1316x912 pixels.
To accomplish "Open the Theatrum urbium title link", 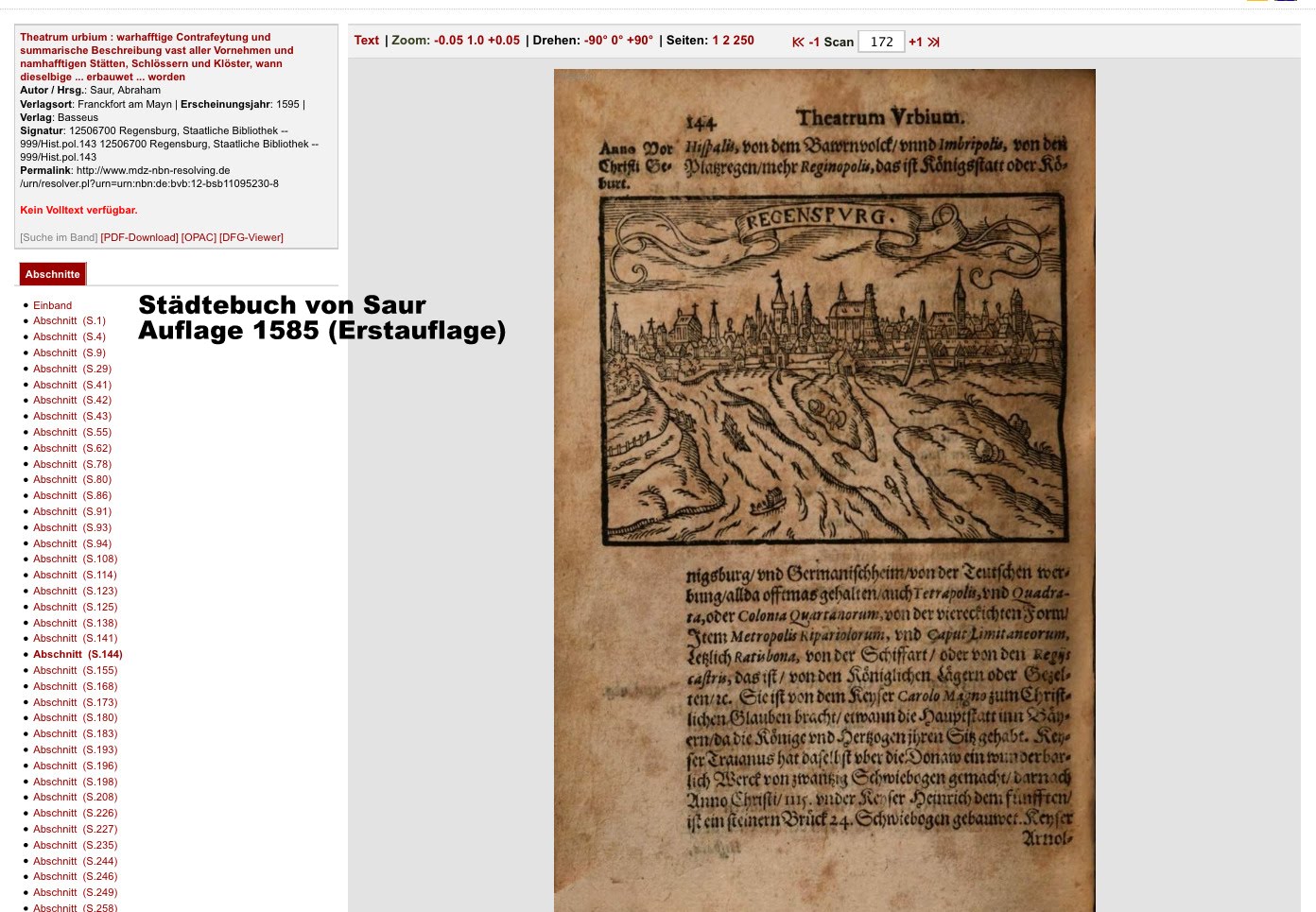I will [x=157, y=57].
